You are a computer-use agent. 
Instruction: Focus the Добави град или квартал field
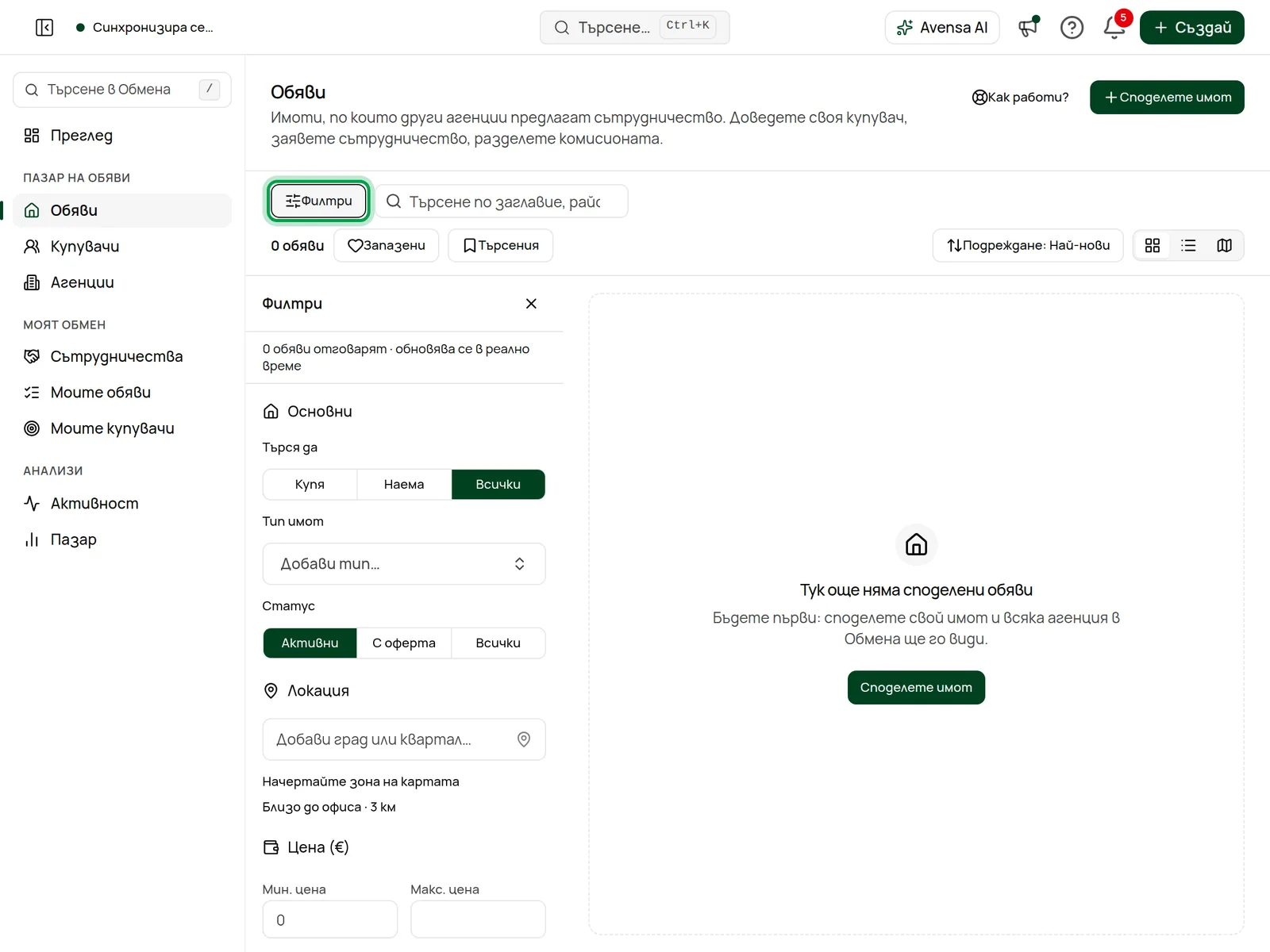(404, 739)
